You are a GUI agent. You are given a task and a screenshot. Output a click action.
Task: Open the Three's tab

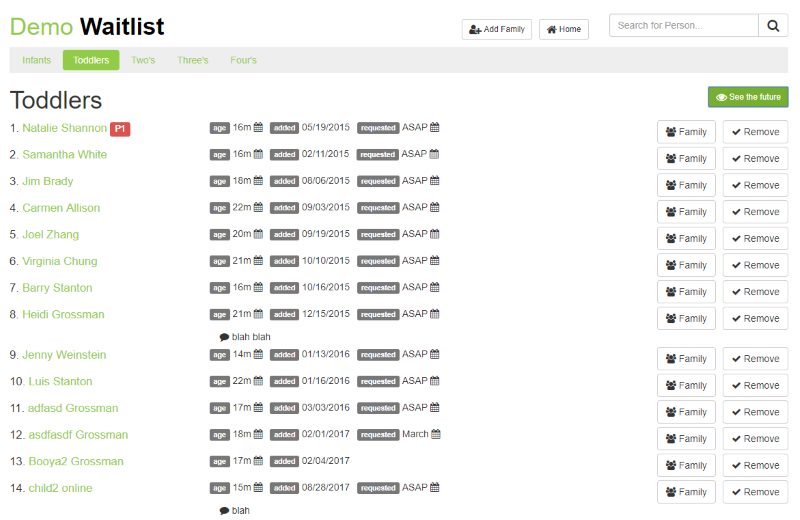pos(193,60)
